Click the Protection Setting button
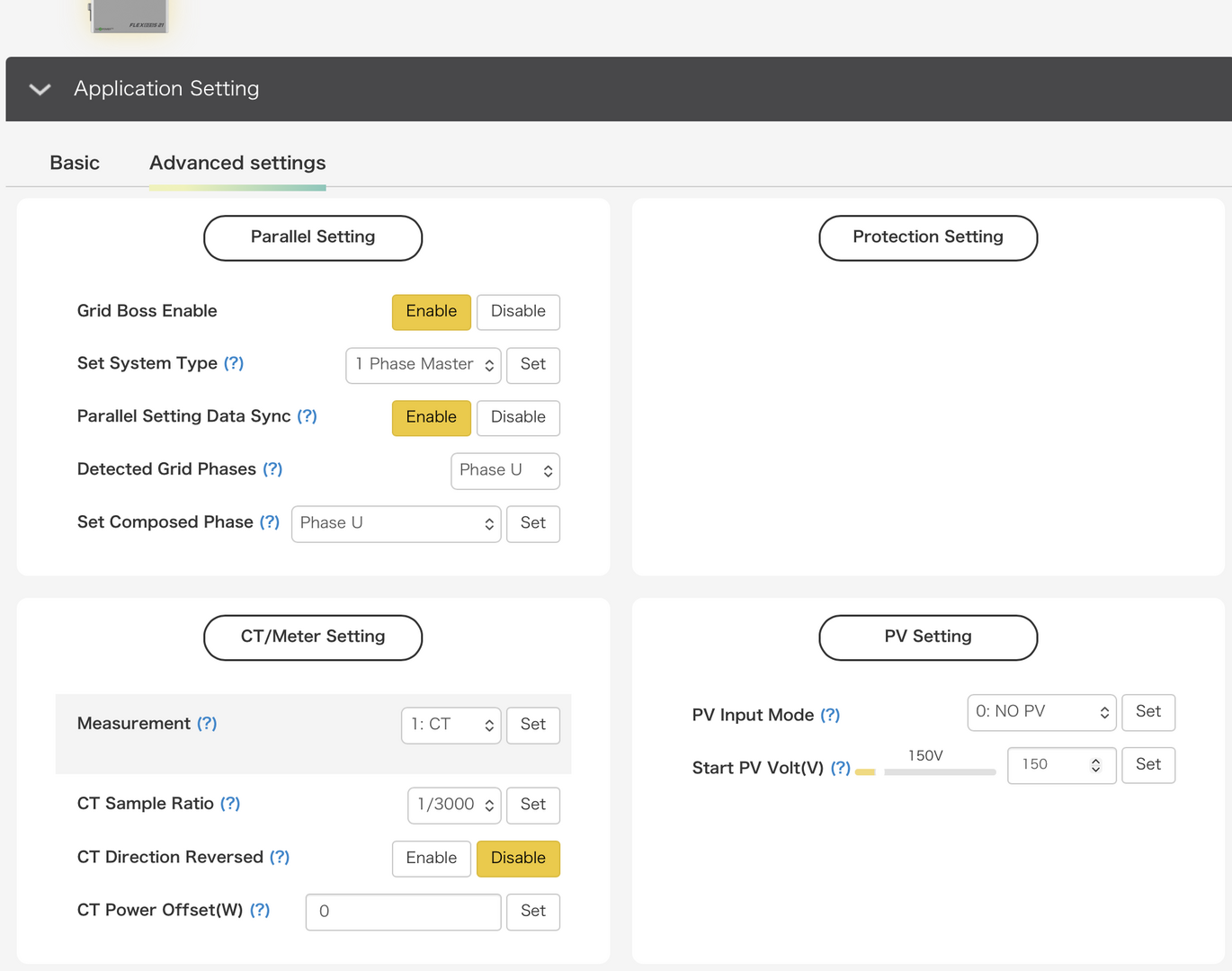Viewport: 1232px width, 971px height. [927, 237]
